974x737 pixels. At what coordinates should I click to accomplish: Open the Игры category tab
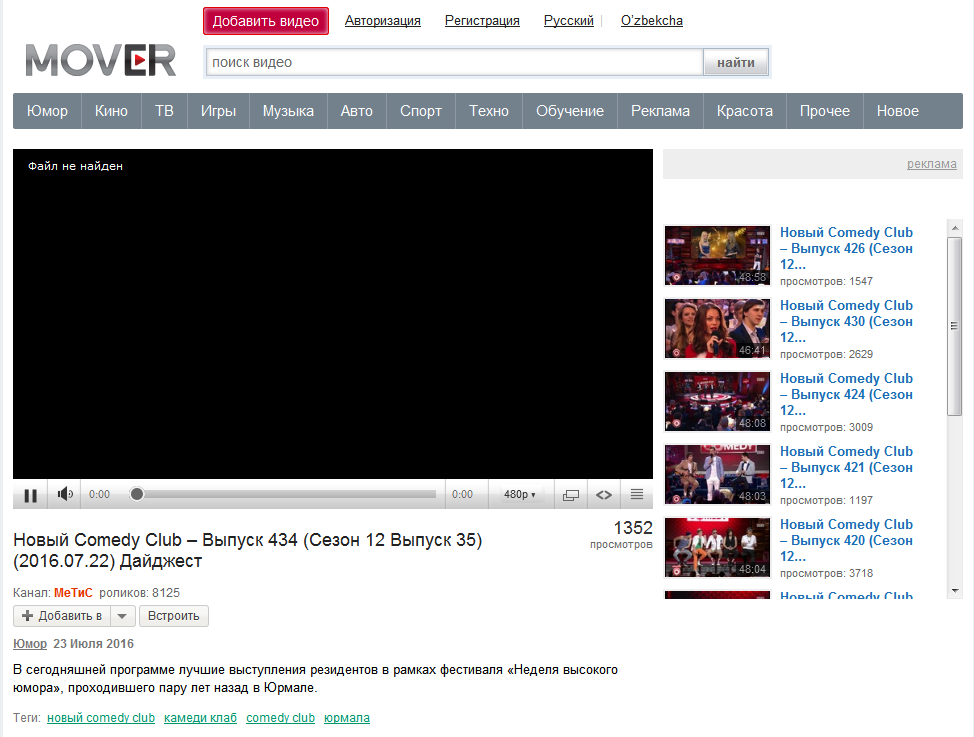(218, 111)
